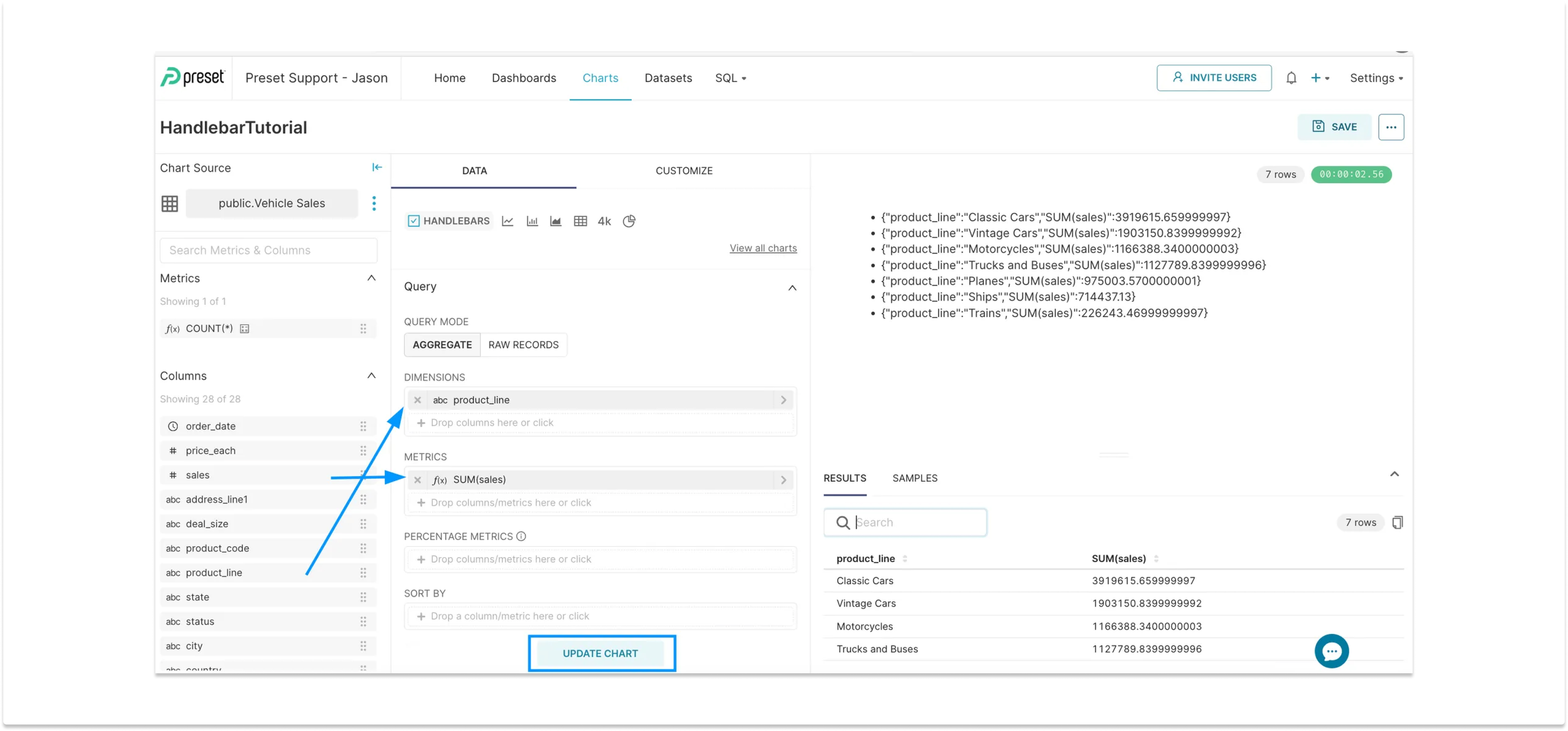Select the line chart type icon
This screenshot has height=731, width=1568.
point(508,221)
